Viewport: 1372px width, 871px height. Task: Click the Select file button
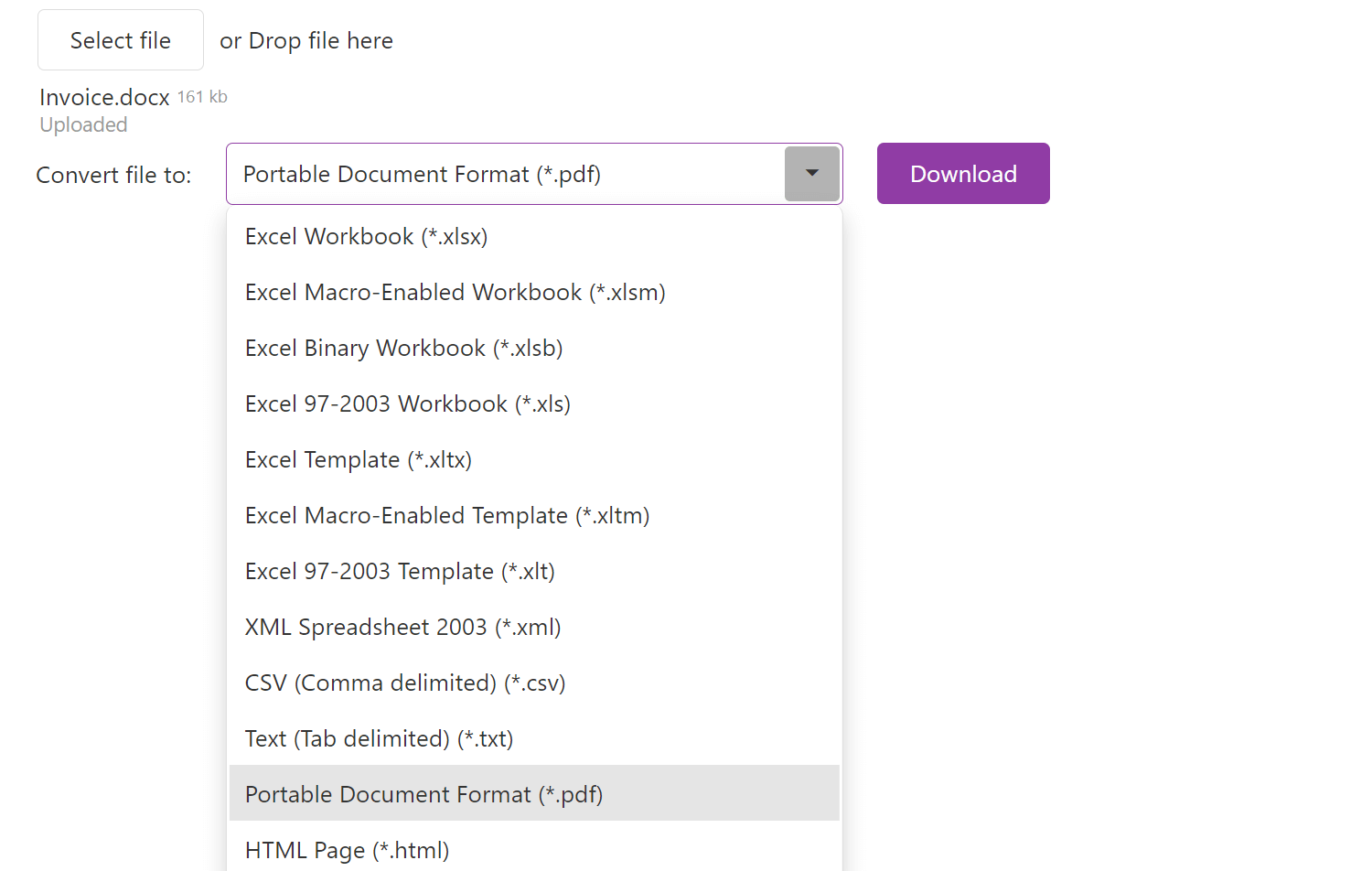(x=121, y=40)
